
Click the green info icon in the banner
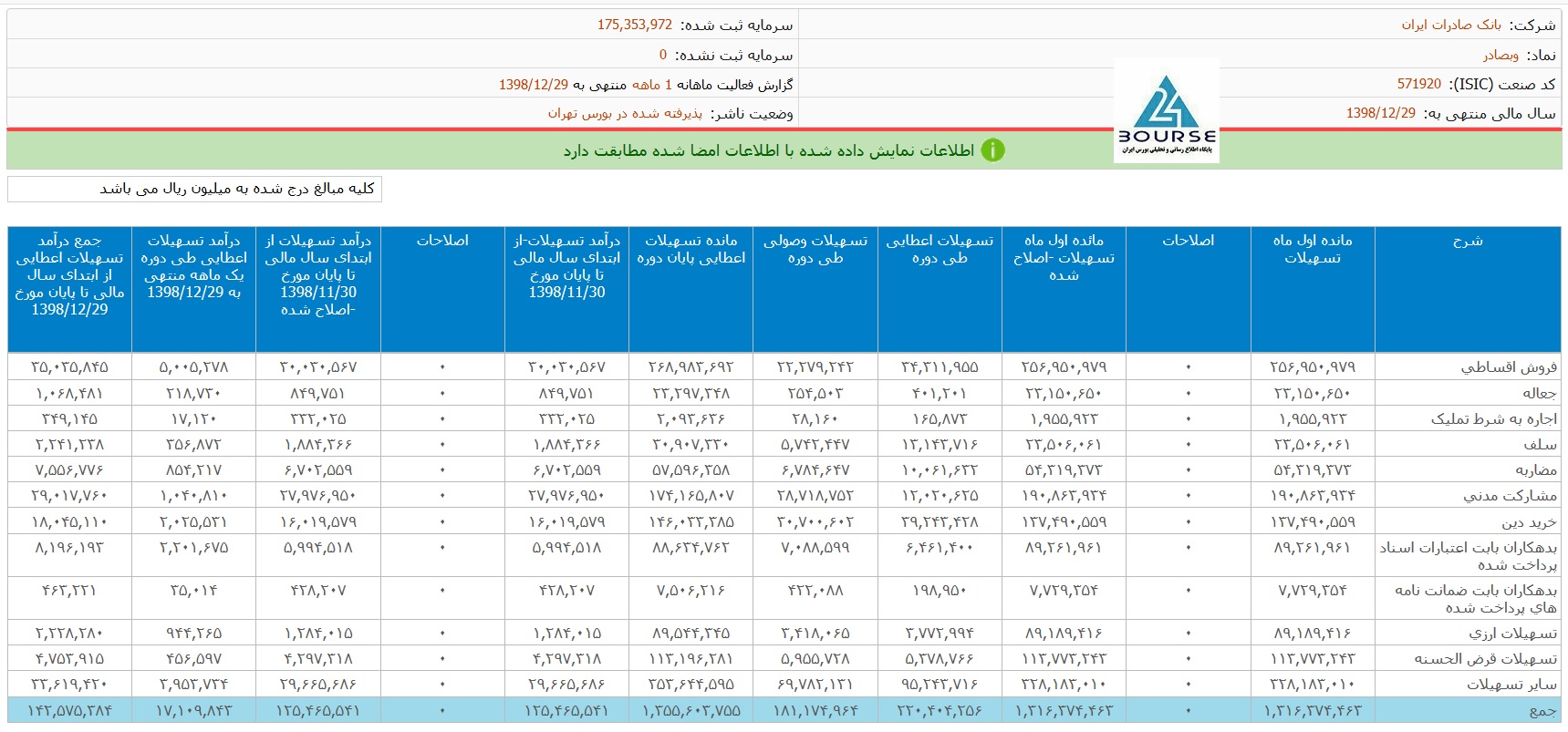992,150
